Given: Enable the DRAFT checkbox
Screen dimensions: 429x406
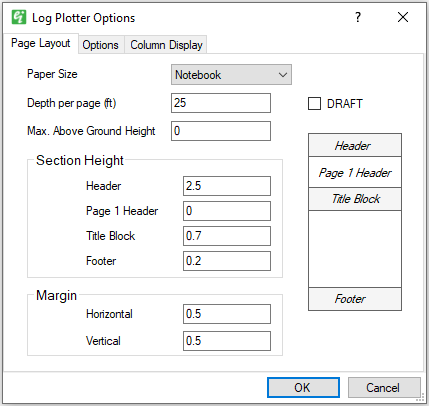Looking at the screenshot, I should (314, 104).
